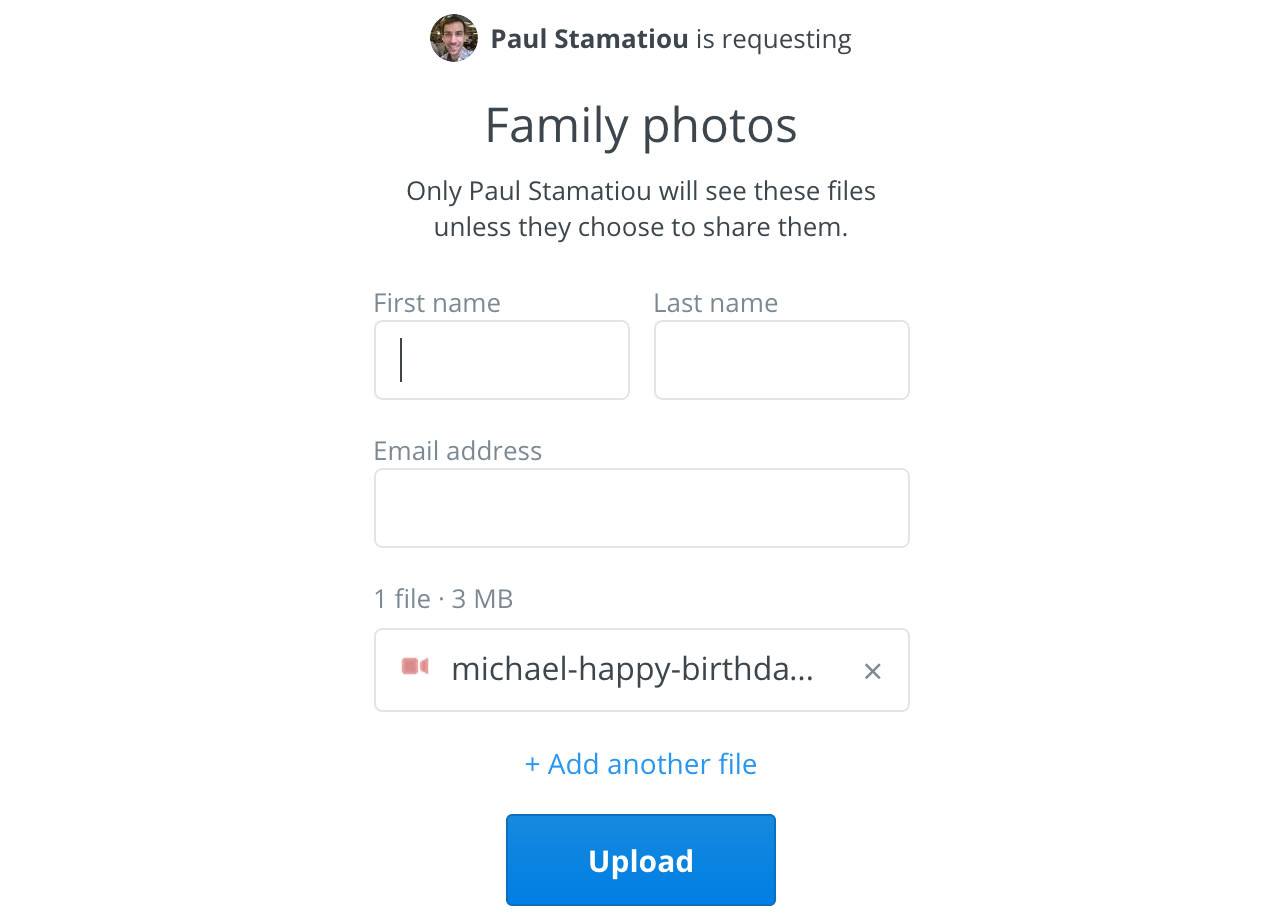
Task: Click the bold Paul Stamatiou name in header
Action: point(589,39)
